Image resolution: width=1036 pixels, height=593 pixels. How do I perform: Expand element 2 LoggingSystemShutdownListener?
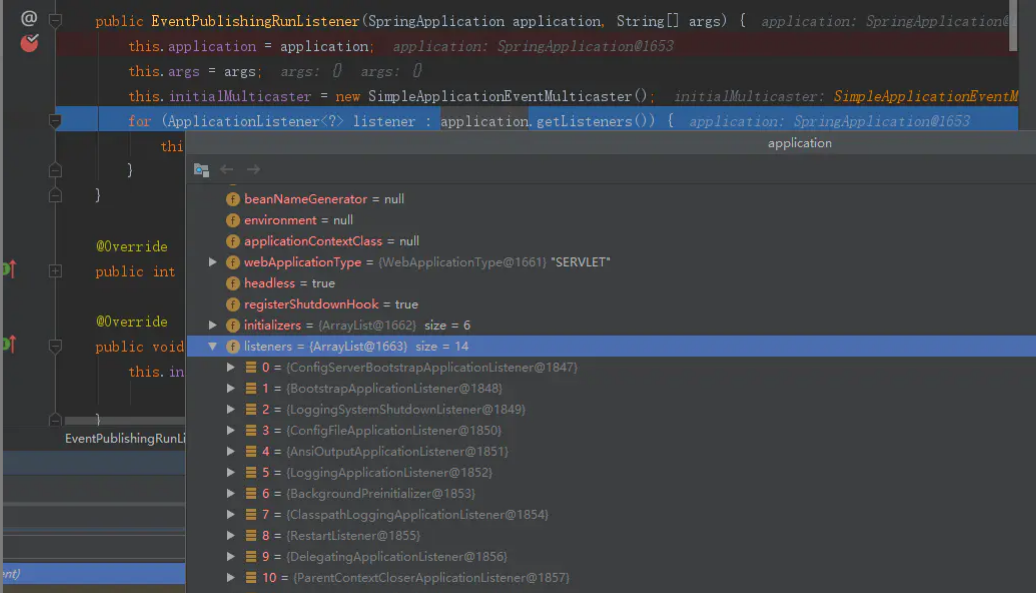231,409
